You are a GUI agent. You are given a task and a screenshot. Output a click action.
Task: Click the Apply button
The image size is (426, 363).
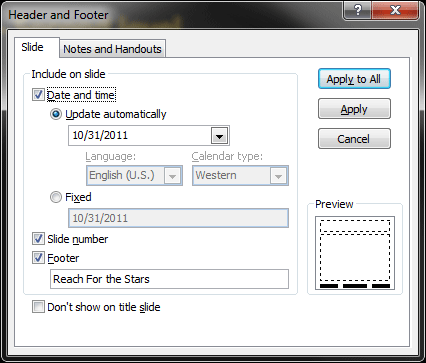tap(354, 109)
